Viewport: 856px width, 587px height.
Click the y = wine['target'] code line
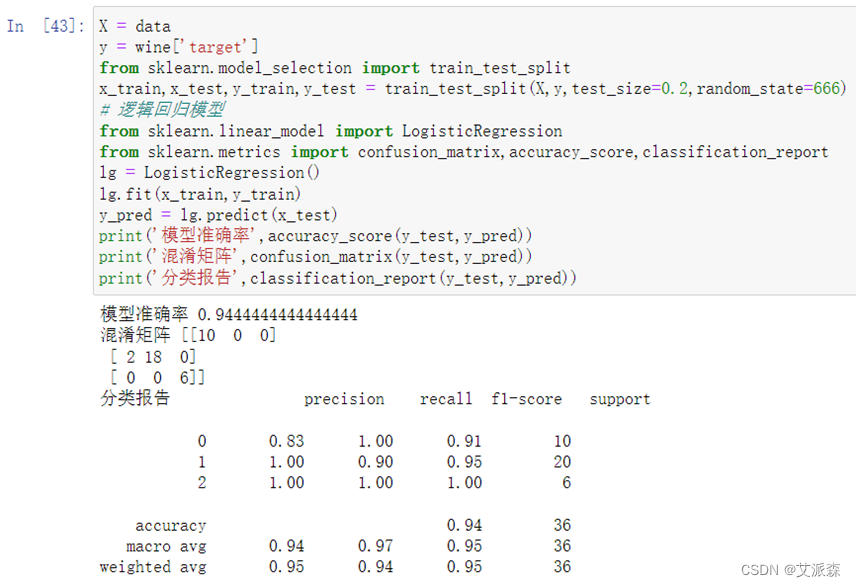point(179,47)
